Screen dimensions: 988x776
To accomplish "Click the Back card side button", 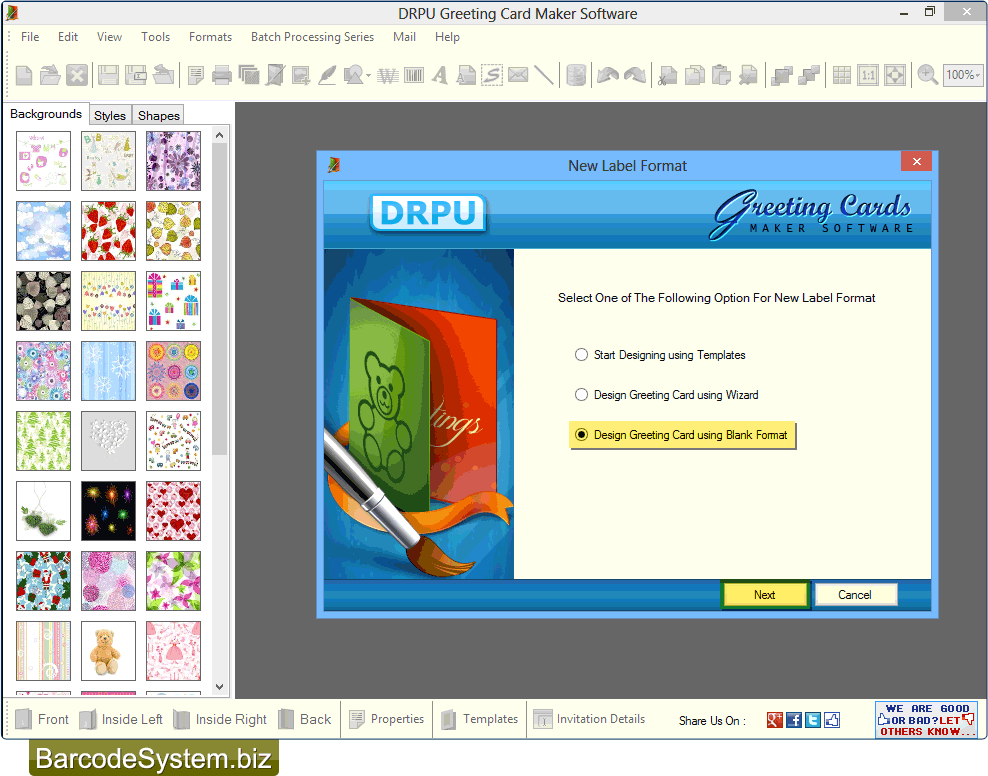I will [305, 719].
